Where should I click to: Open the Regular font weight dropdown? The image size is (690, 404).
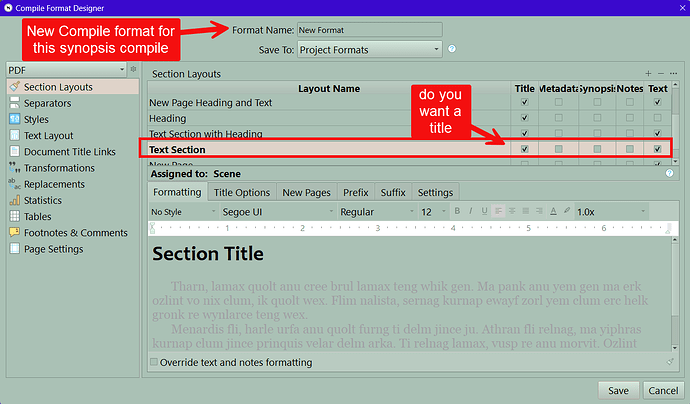(x=377, y=212)
